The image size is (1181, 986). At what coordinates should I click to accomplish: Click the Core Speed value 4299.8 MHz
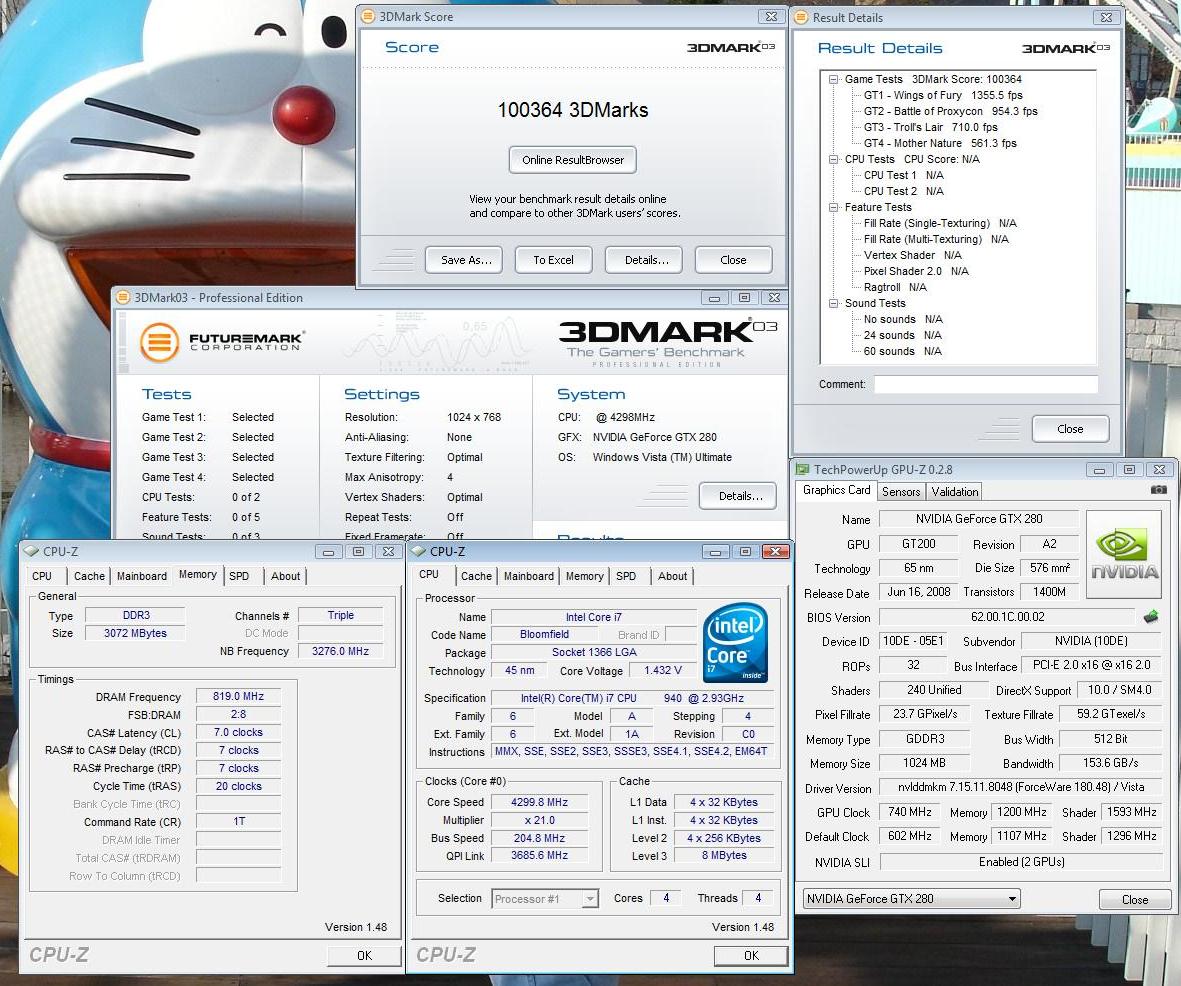pos(539,802)
